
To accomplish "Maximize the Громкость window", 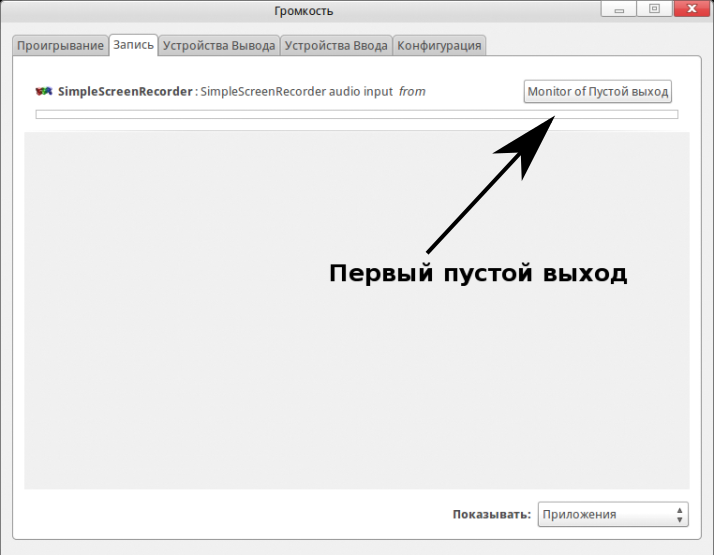I will 654,9.
